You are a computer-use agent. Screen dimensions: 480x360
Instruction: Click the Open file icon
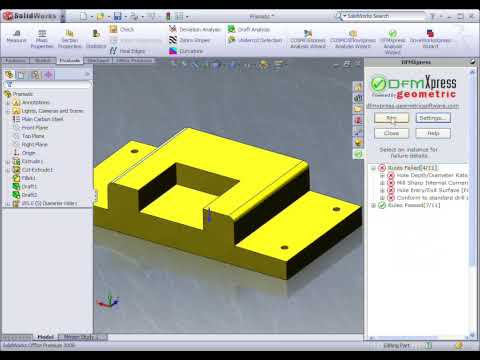(x=100, y=16)
